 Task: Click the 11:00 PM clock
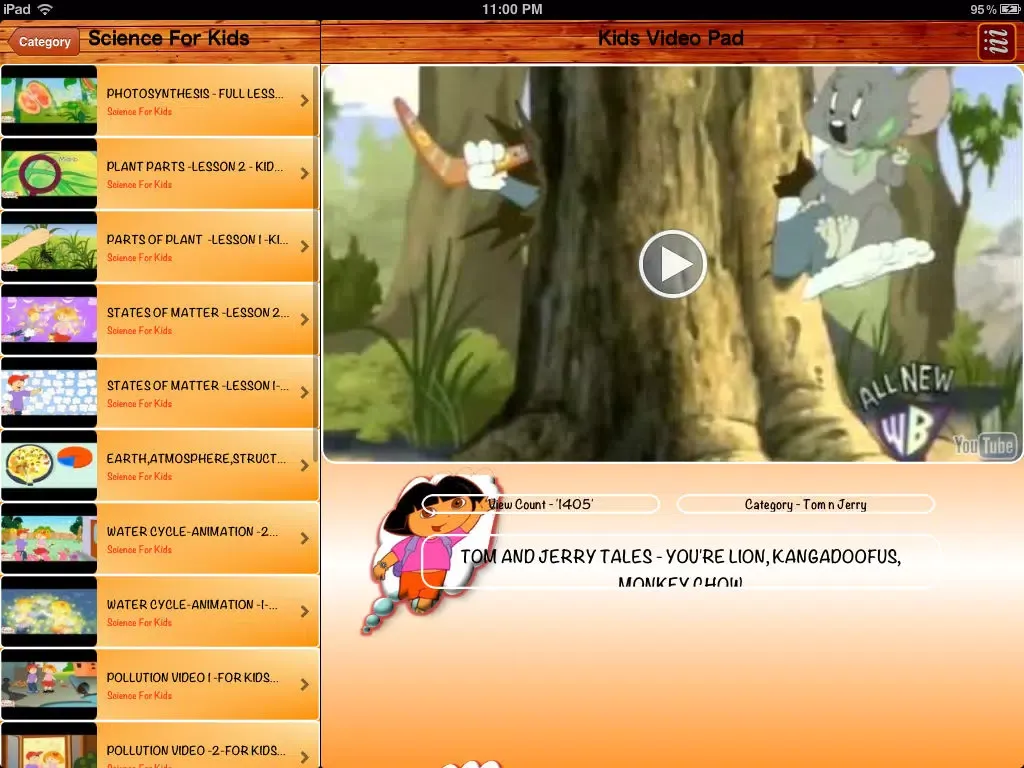point(512,9)
